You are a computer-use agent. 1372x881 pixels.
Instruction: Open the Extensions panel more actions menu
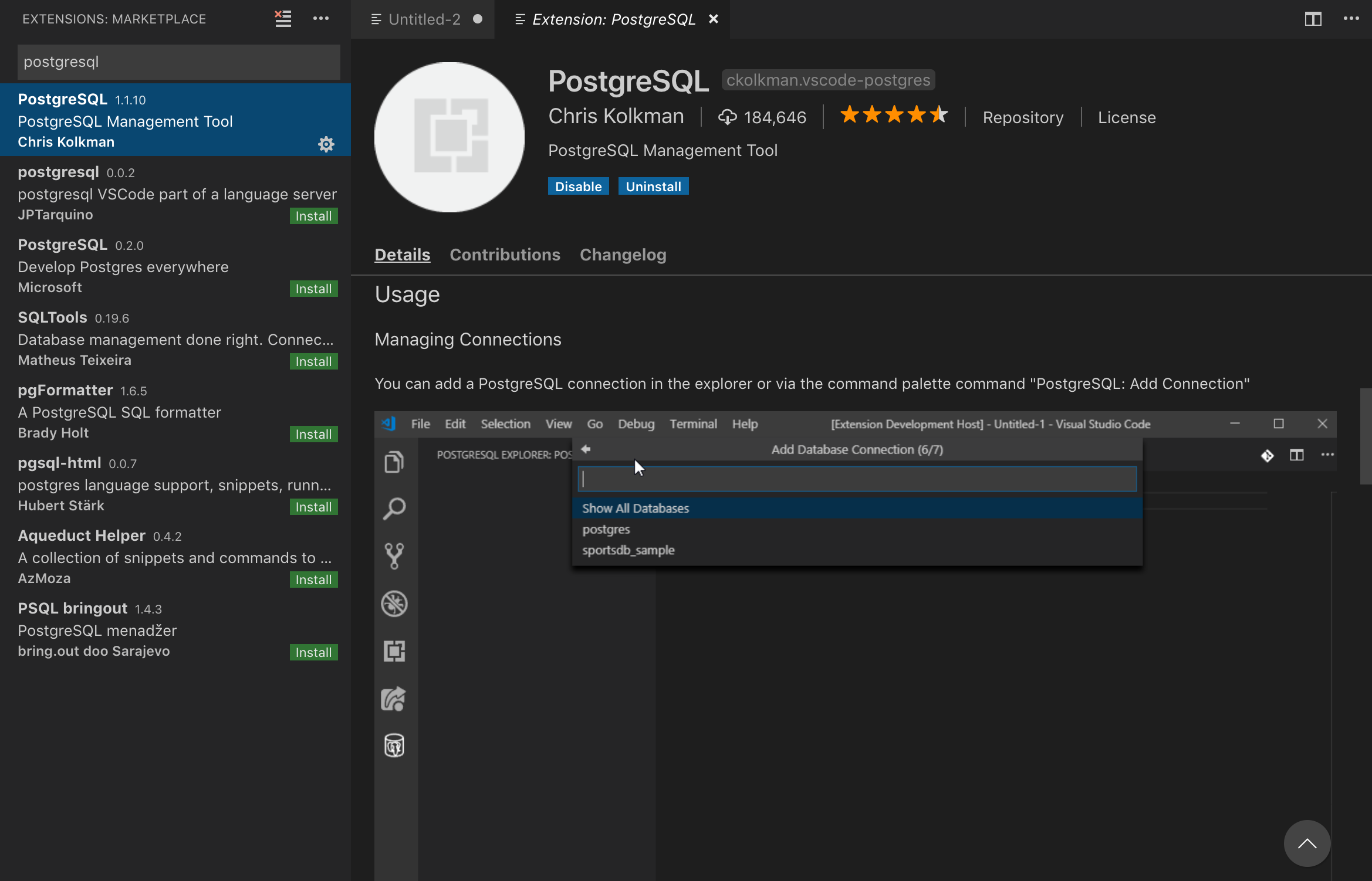point(321,19)
